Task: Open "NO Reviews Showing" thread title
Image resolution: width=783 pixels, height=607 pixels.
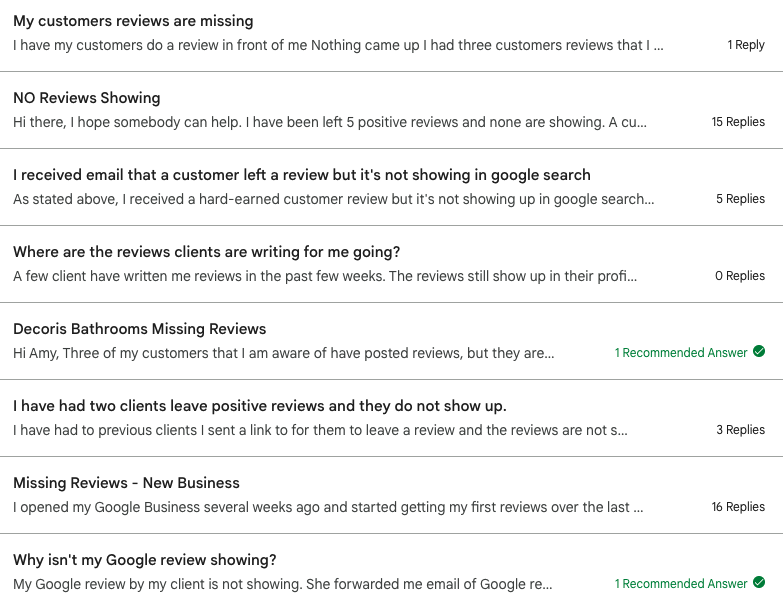Action: click(x=87, y=98)
